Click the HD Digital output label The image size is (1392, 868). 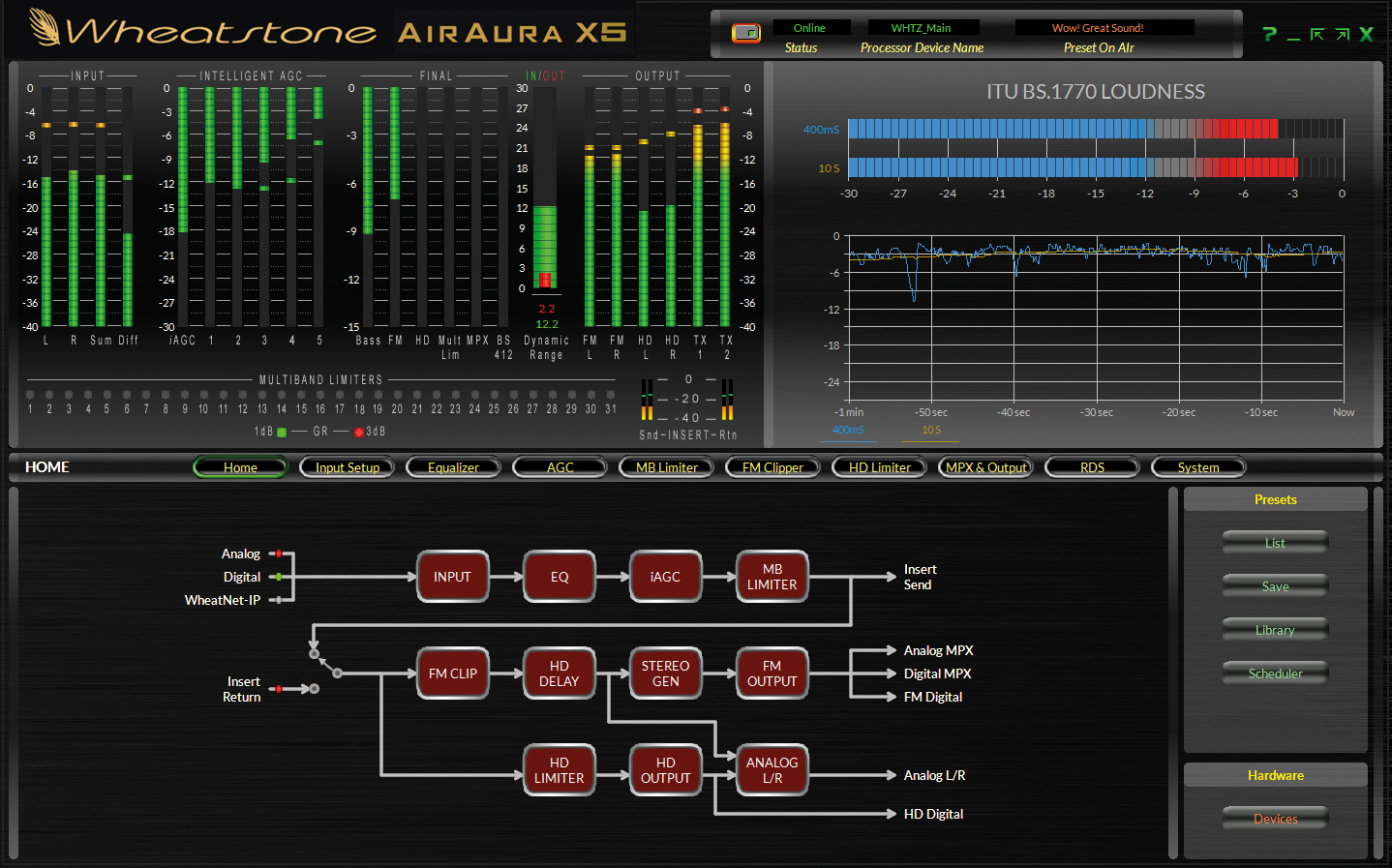coord(933,814)
